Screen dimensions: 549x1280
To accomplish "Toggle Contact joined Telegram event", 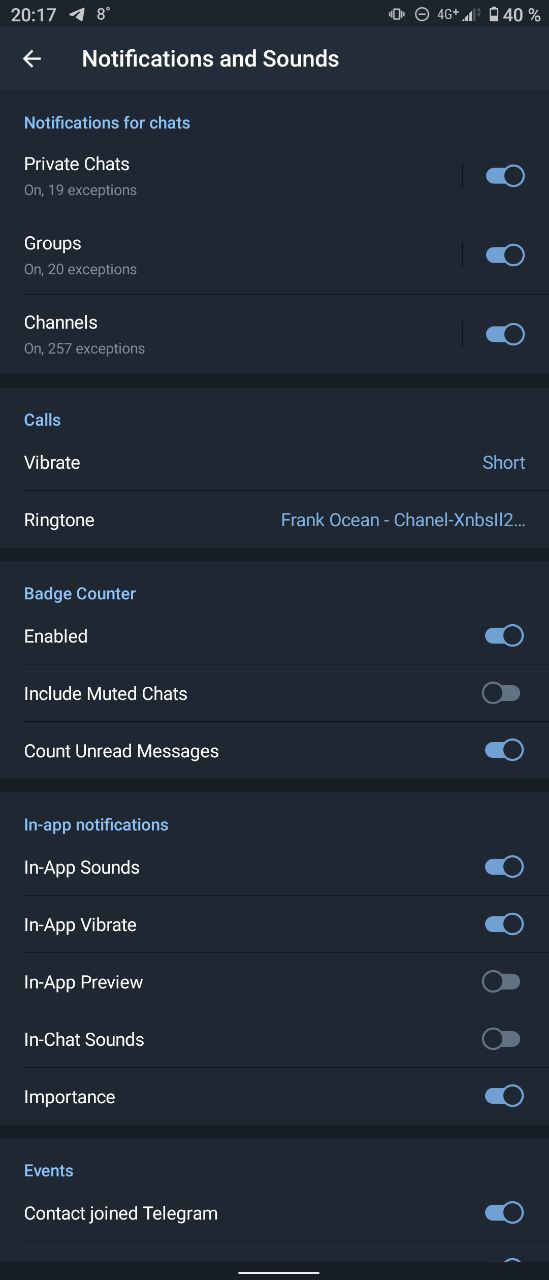I will (505, 1213).
